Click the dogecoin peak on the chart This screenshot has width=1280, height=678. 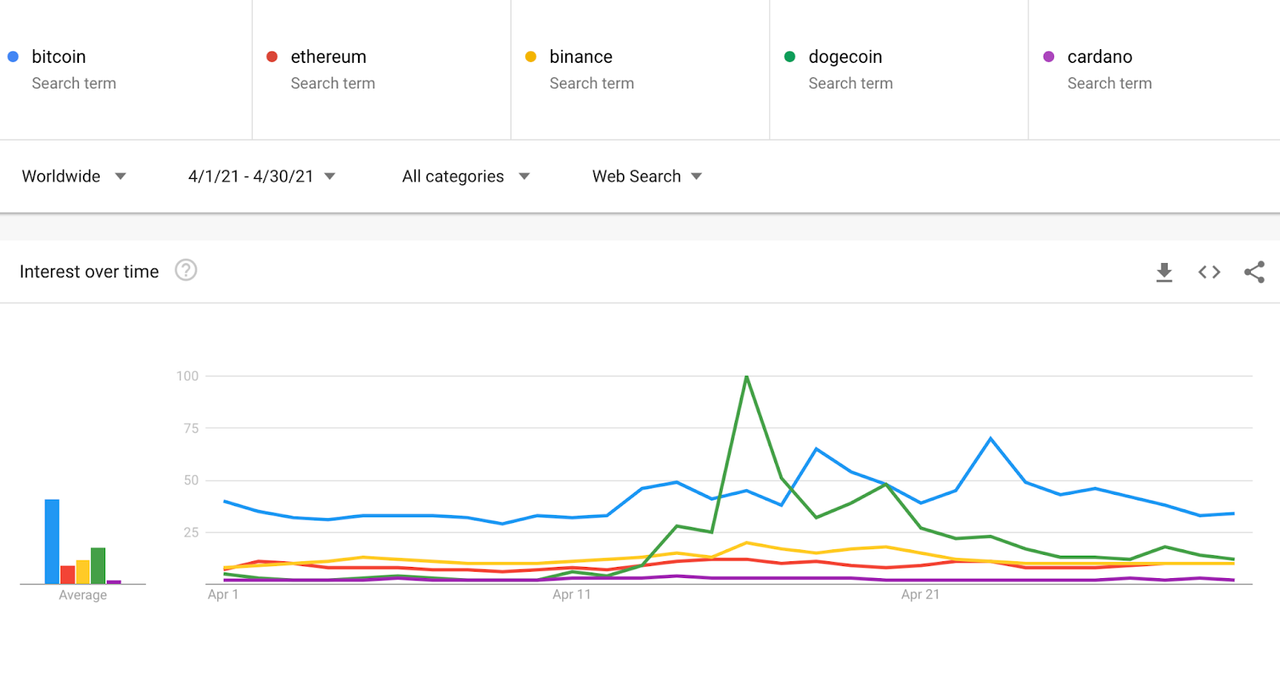[746, 377]
